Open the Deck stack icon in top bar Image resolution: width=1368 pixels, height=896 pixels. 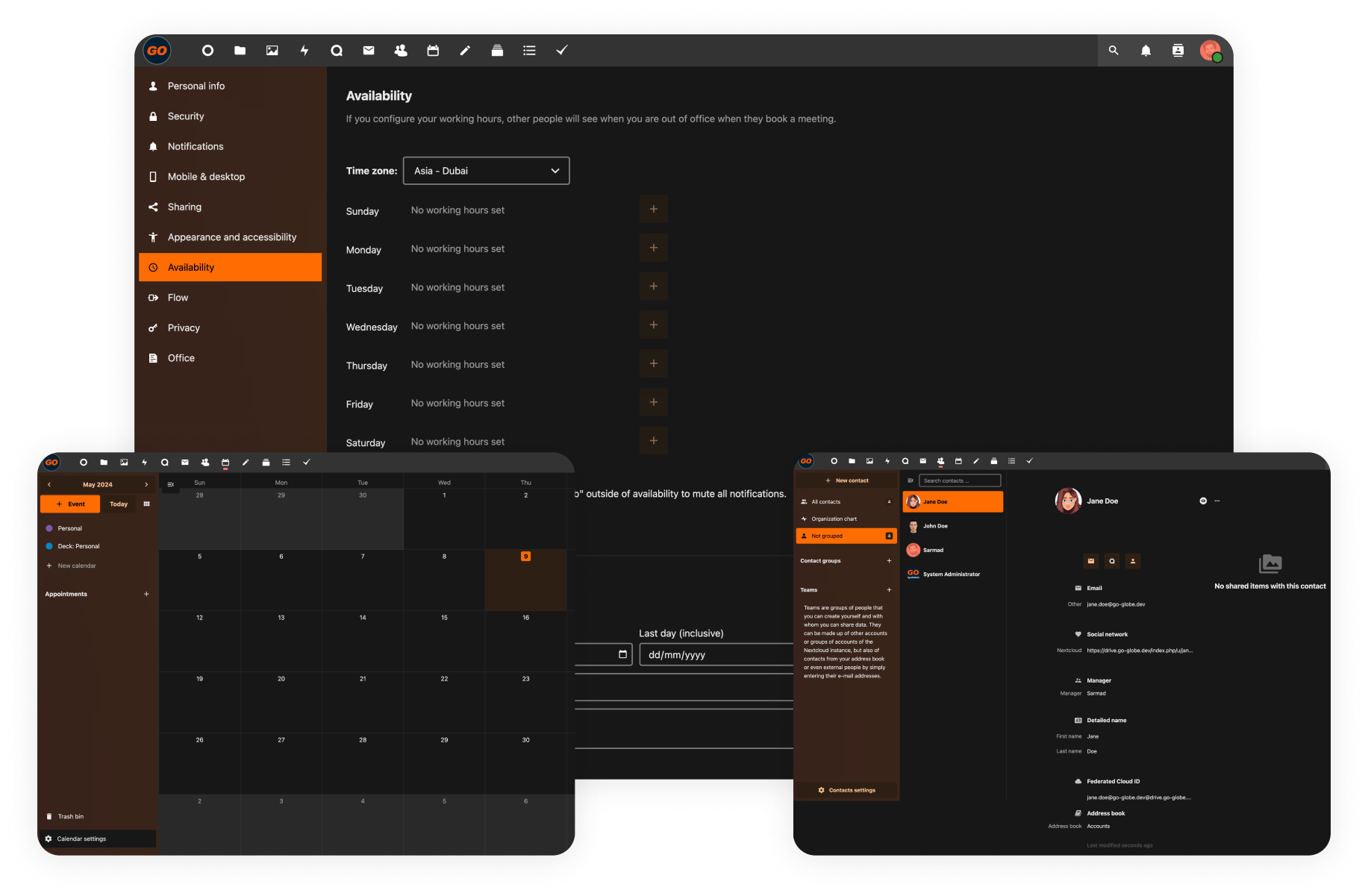(x=497, y=51)
